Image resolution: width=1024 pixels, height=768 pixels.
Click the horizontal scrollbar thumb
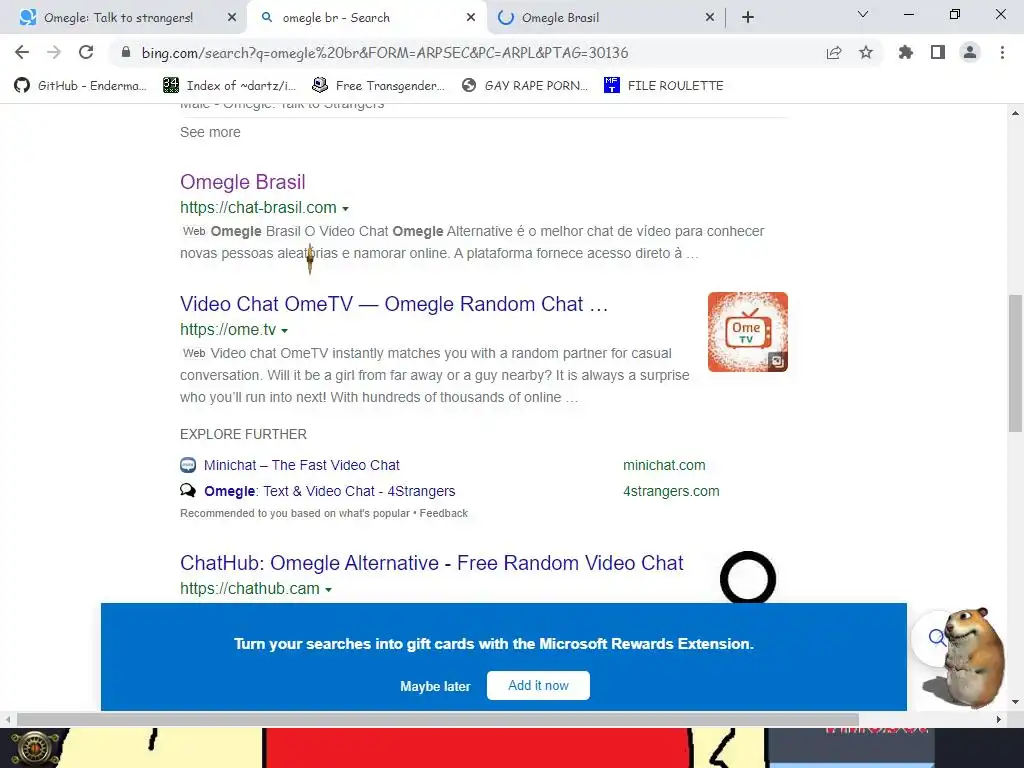tap(438, 719)
